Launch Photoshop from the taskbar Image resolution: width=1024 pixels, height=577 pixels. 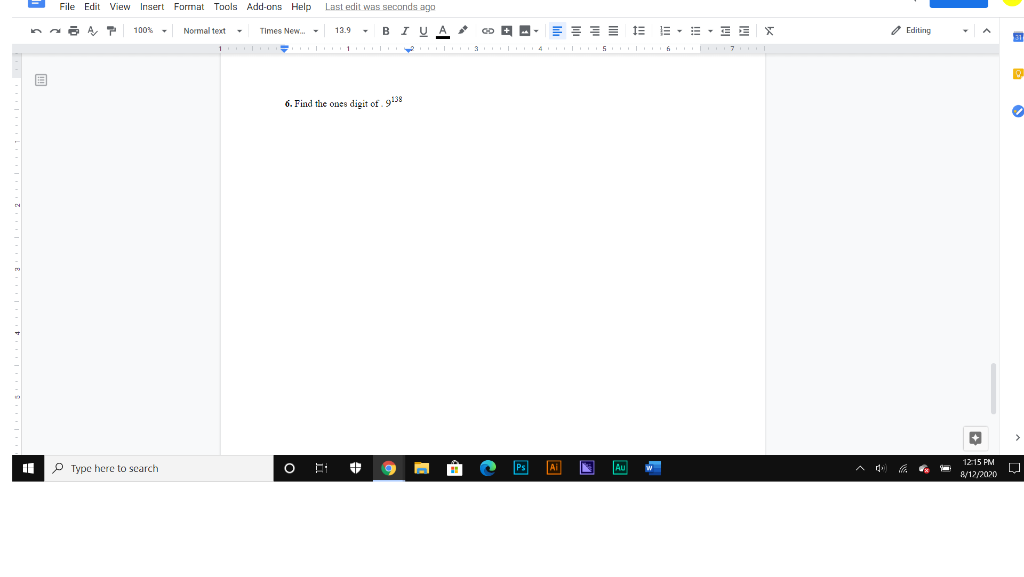click(521, 467)
